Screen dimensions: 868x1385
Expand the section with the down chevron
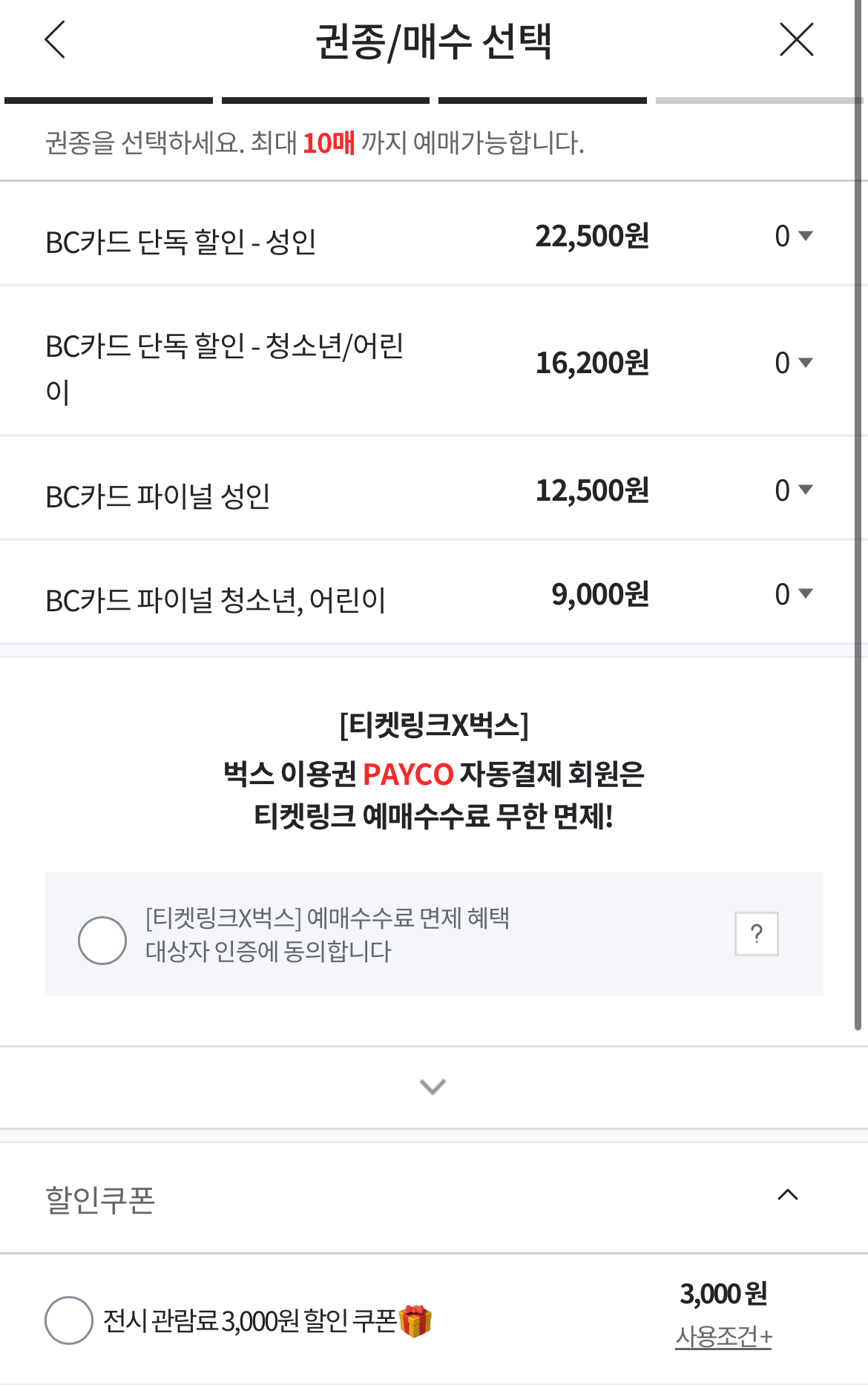coord(433,1087)
